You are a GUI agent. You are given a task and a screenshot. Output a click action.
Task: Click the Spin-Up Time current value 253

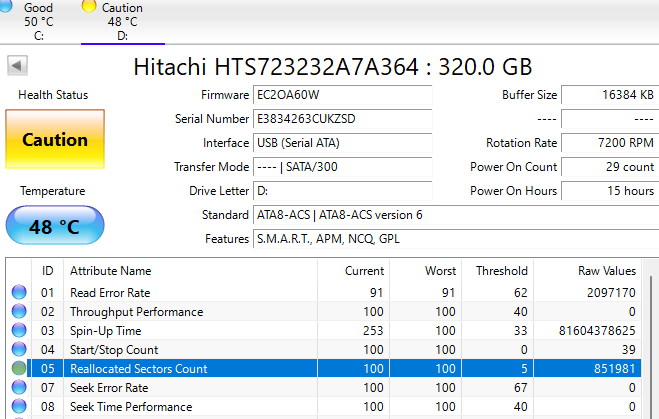(x=373, y=331)
